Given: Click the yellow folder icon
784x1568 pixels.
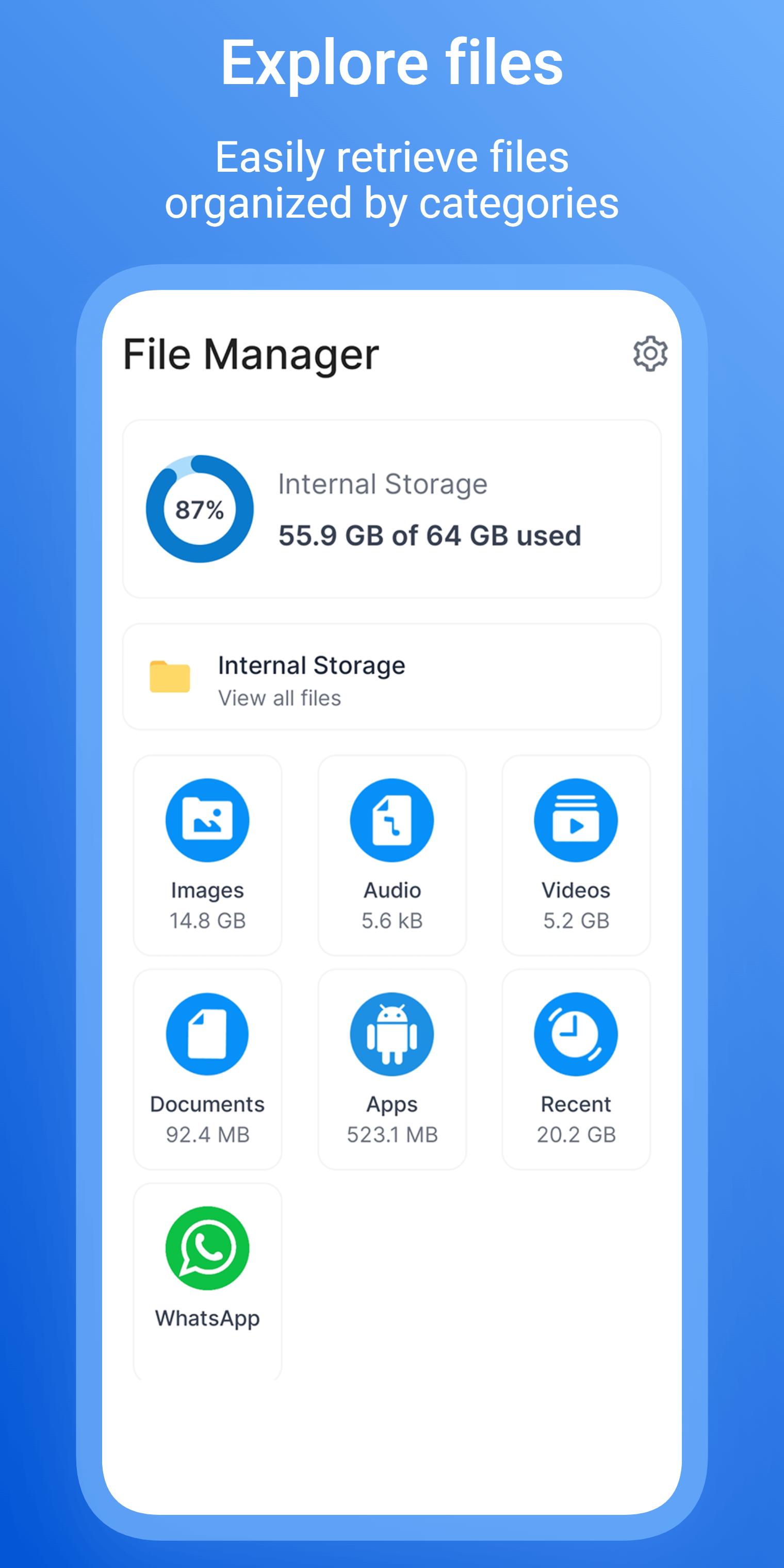Looking at the screenshot, I should [170, 676].
